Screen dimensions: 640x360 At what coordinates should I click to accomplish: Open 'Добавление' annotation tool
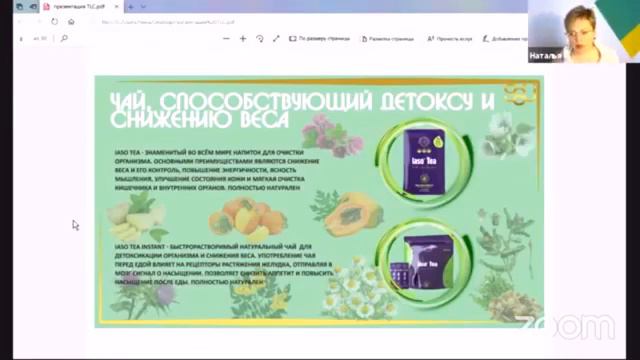(504, 39)
